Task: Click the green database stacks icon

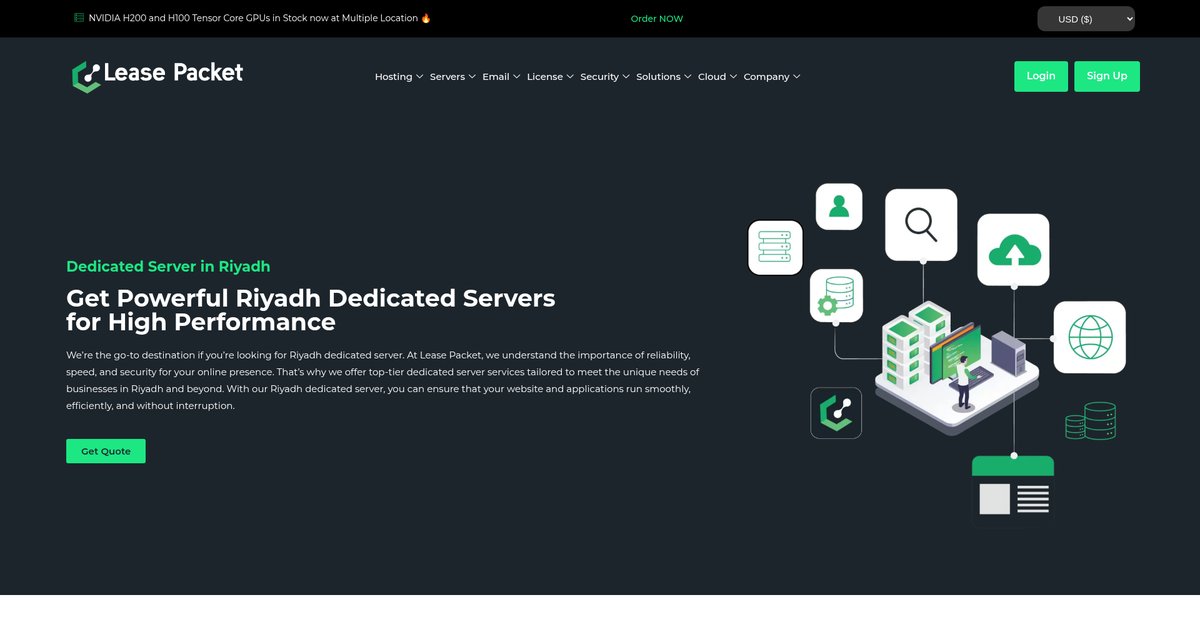Action: [x=1090, y=421]
